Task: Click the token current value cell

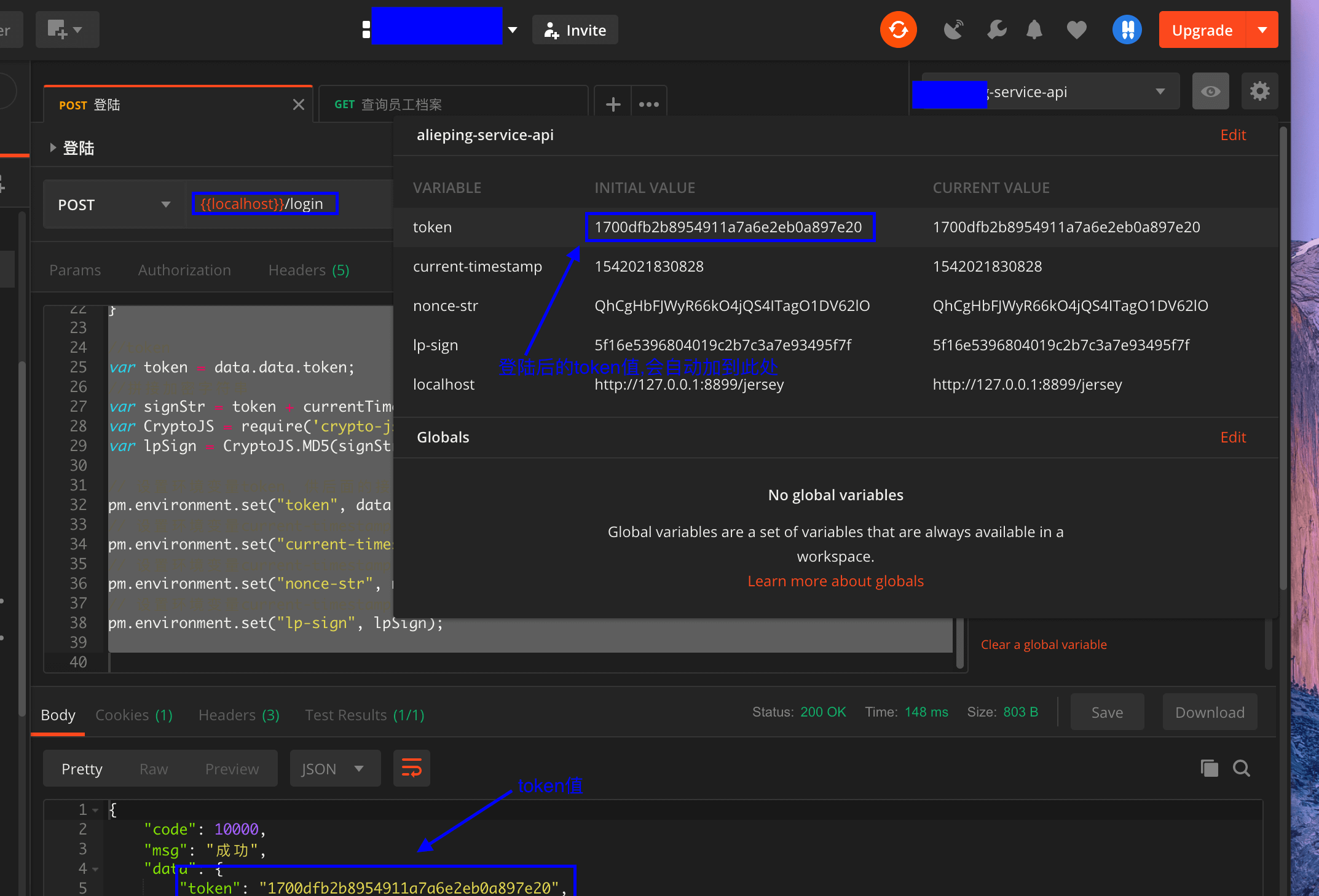Action: 1066,227
